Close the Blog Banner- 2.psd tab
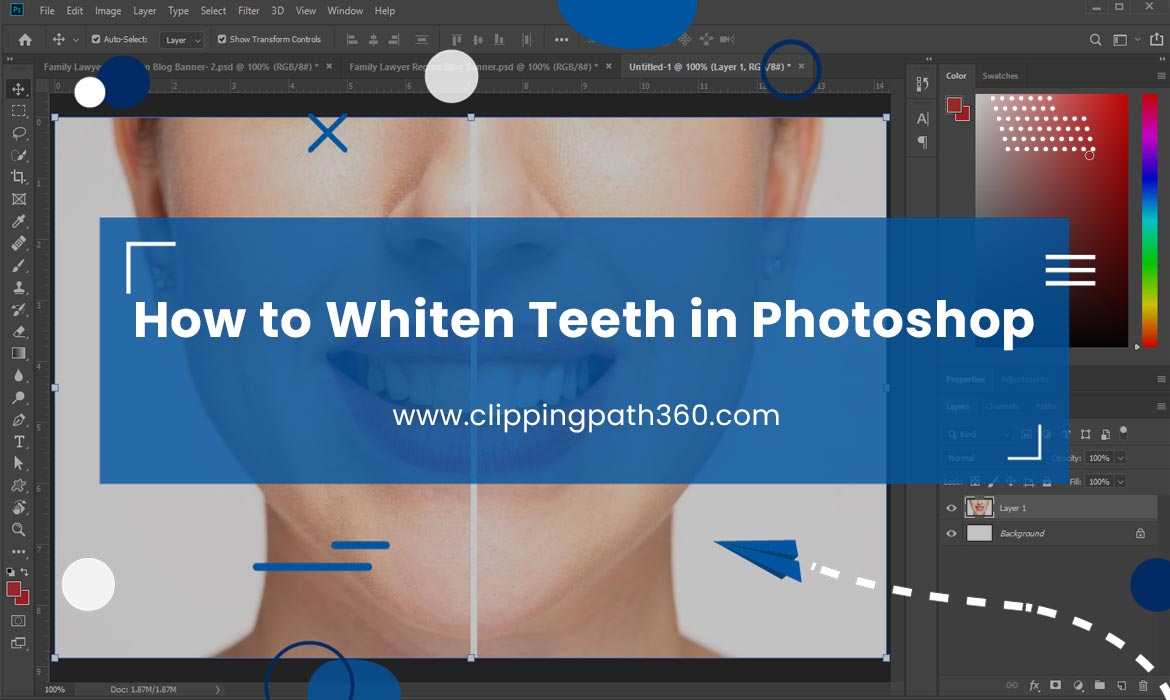This screenshot has height=700, width=1170. click(x=329, y=66)
